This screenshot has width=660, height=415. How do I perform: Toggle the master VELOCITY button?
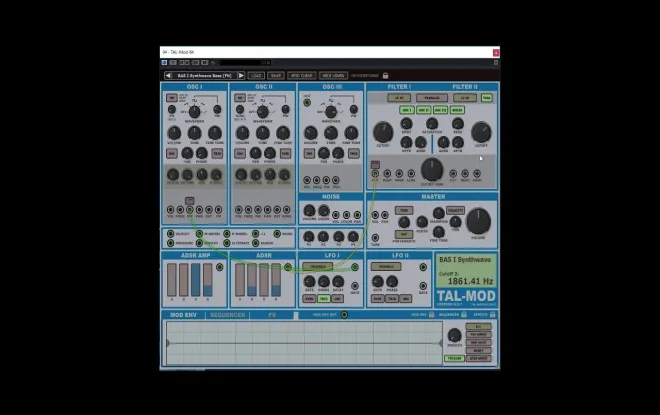(x=455, y=210)
